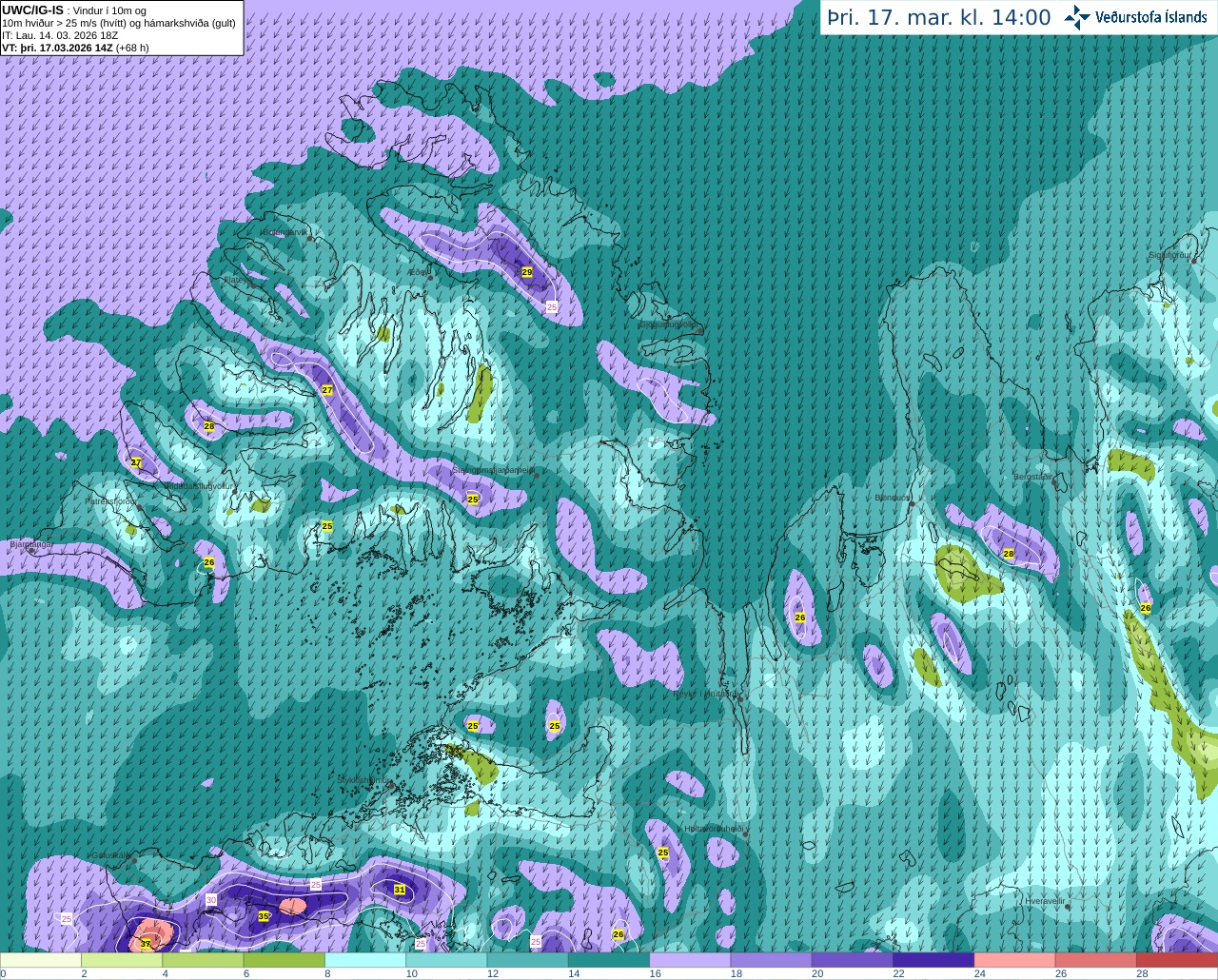
Task: Click the legend scale number 16
Action: coord(657,973)
